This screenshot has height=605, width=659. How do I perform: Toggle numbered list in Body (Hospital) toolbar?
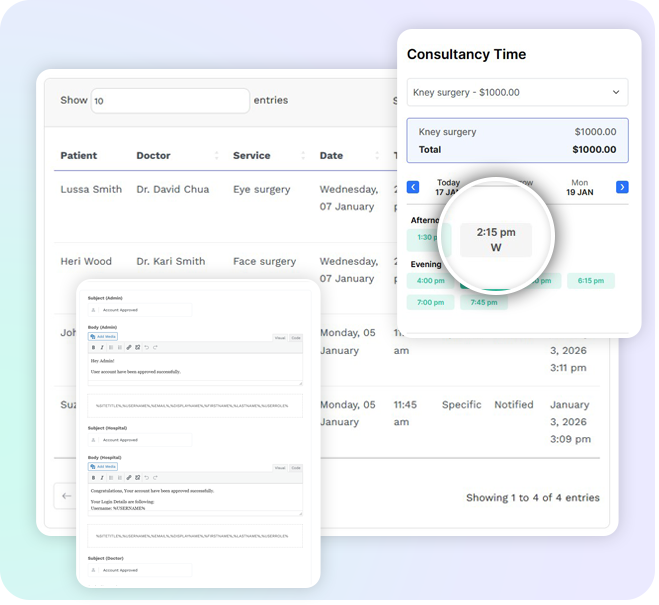coord(120,478)
